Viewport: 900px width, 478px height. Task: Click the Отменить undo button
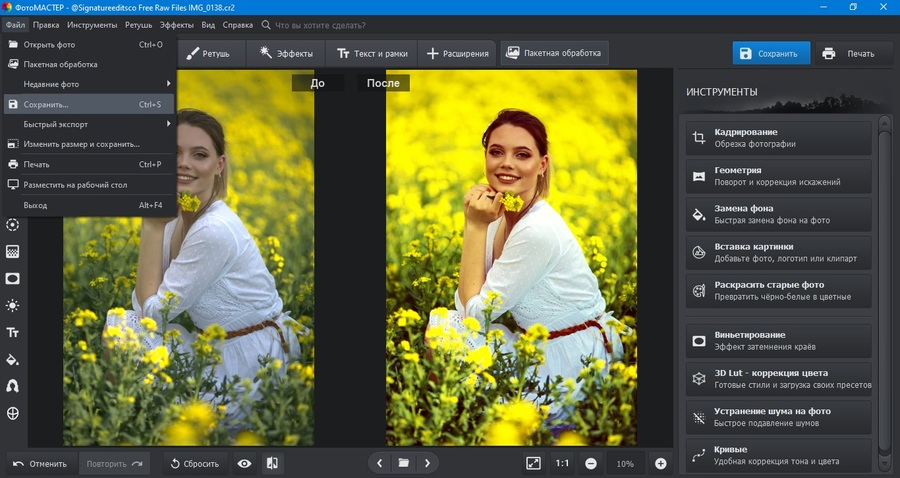click(x=40, y=464)
